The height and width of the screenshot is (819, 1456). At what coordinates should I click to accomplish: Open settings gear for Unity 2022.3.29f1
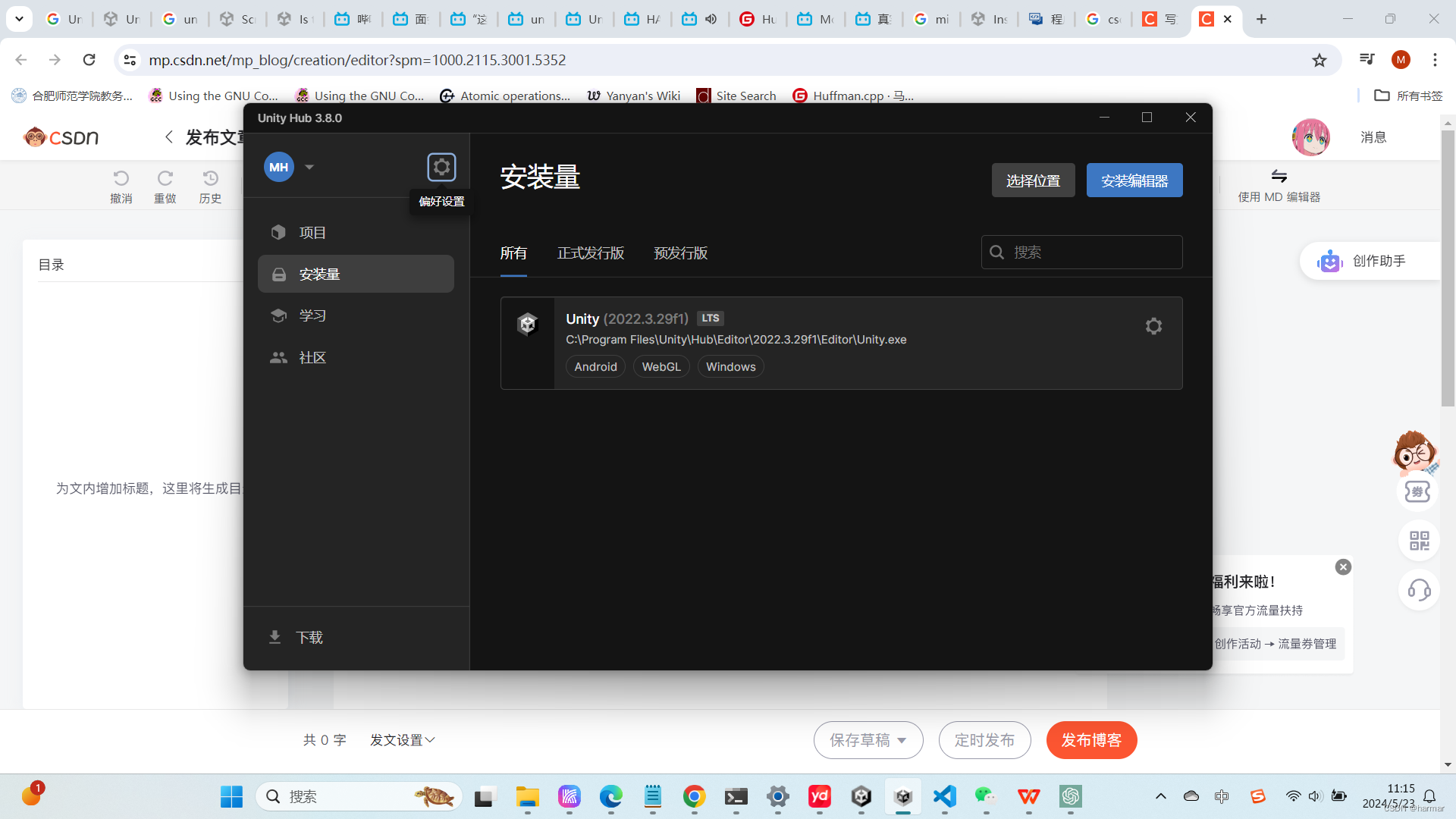(1153, 326)
